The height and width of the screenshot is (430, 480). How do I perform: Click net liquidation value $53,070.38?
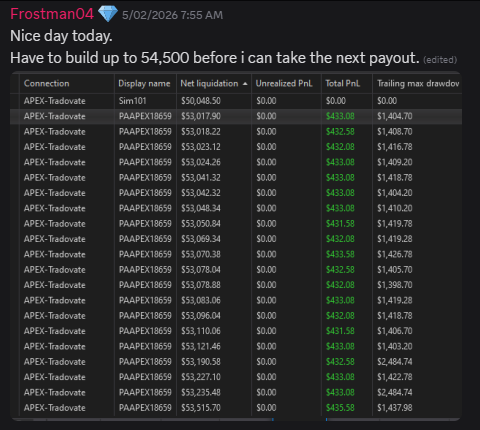click(x=201, y=254)
